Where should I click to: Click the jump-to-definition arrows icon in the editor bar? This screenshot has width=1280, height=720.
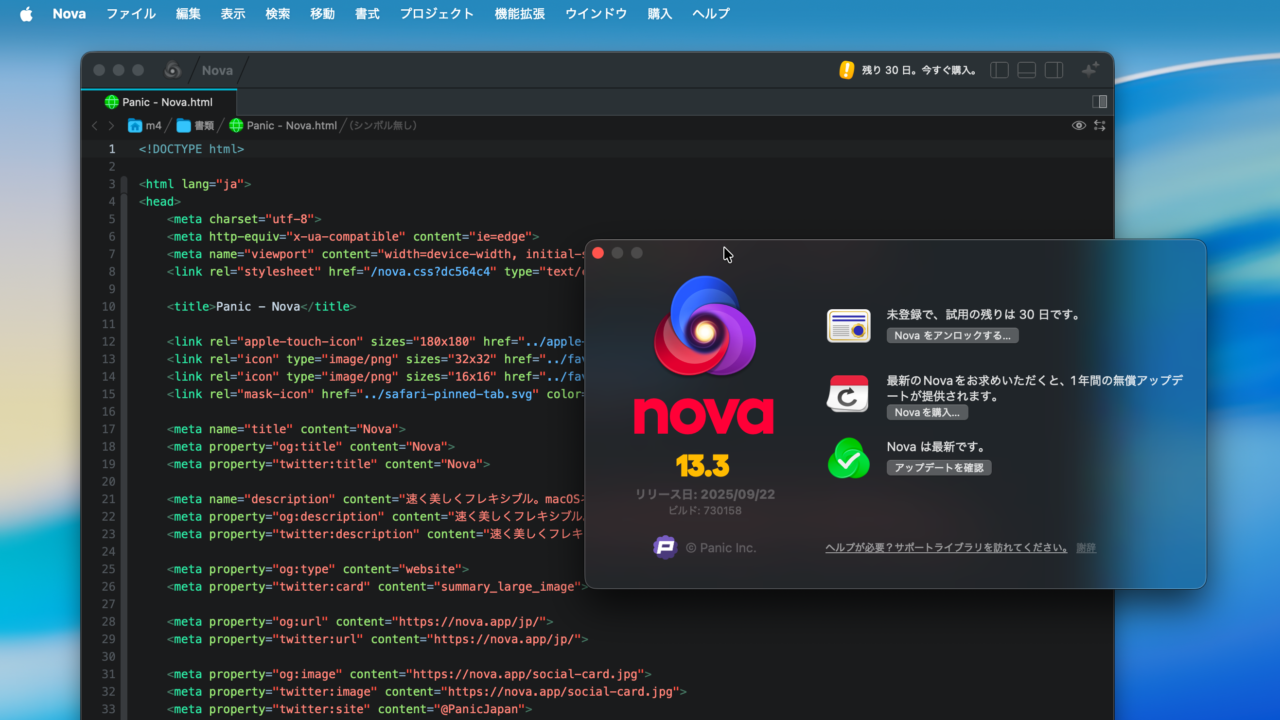point(1101,125)
